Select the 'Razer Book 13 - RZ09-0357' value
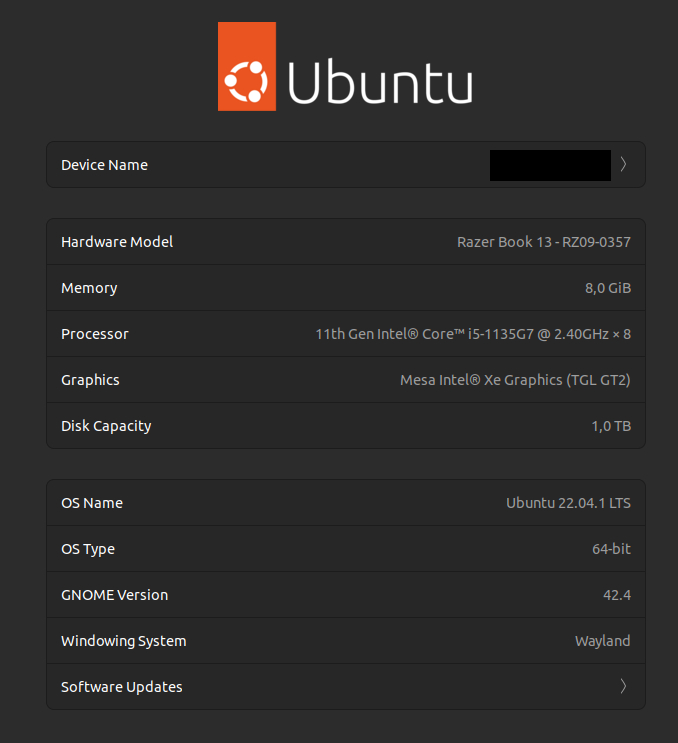Viewport: 678px width, 743px height. 544,242
